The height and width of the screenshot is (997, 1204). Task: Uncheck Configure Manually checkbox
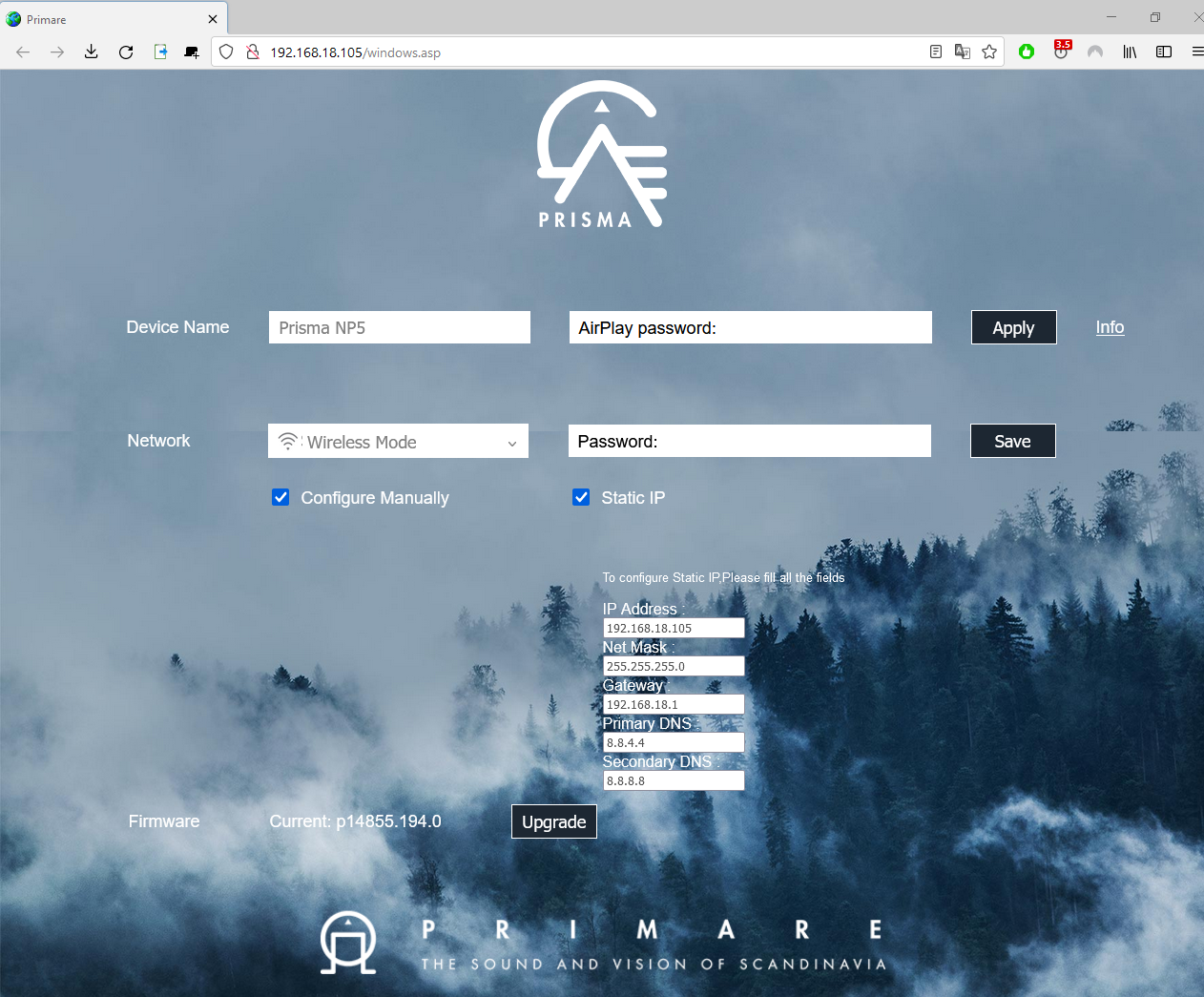pyautogui.click(x=280, y=497)
